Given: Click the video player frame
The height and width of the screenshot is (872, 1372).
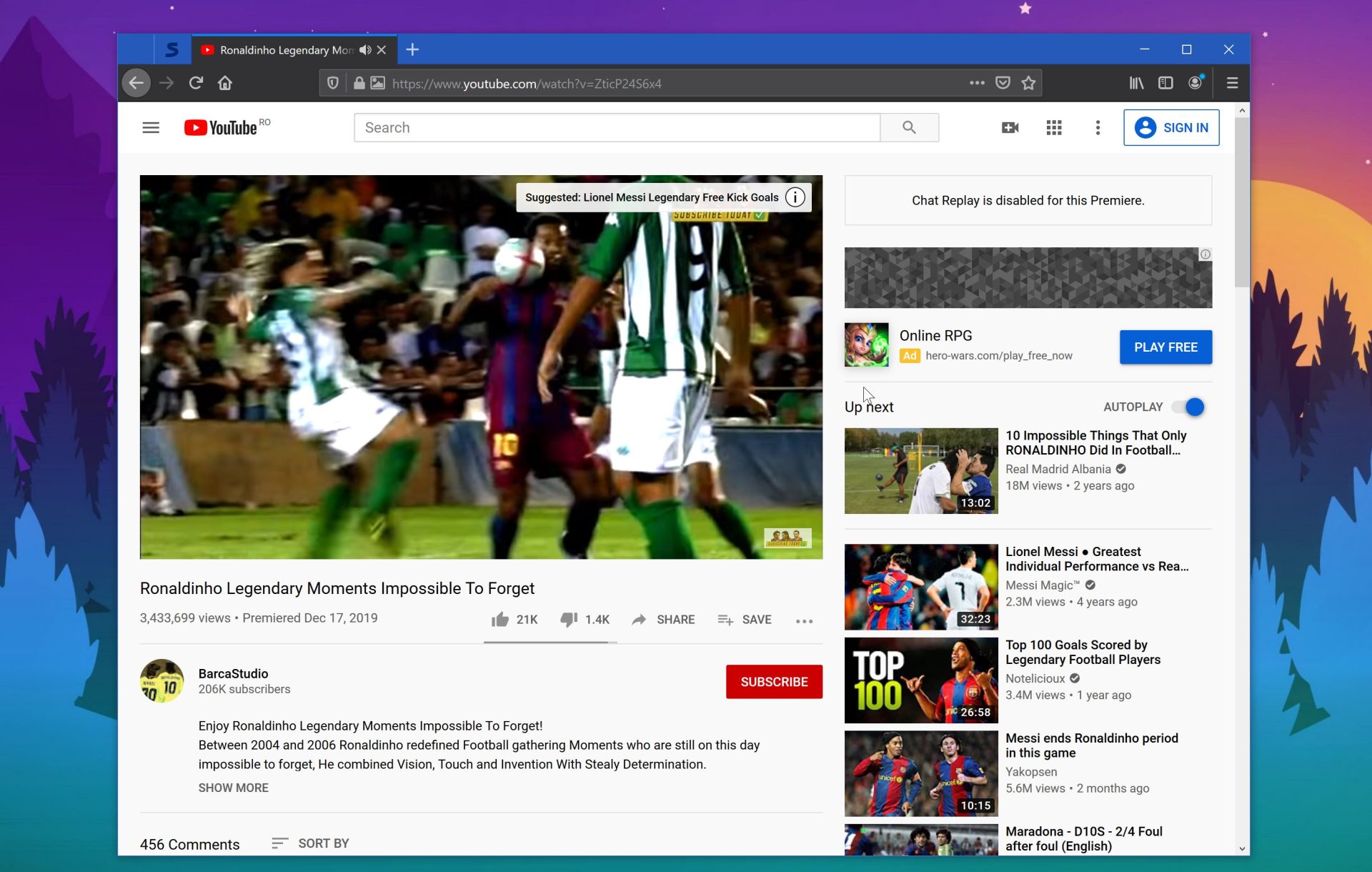Looking at the screenshot, I should point(481,367).
